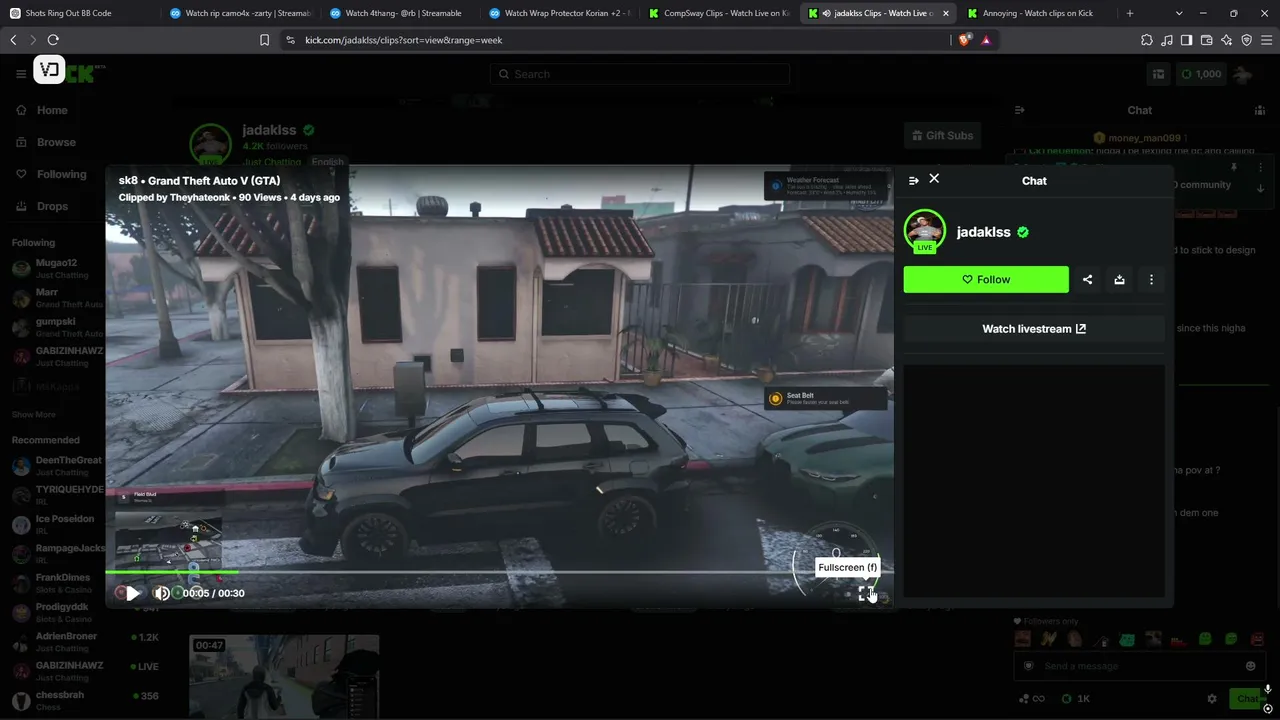Open Leo AI sparkle icon
Image resolution: width=1280 pixels, height=720 pixels.
pyautogui.click(x=1226, y=40)
